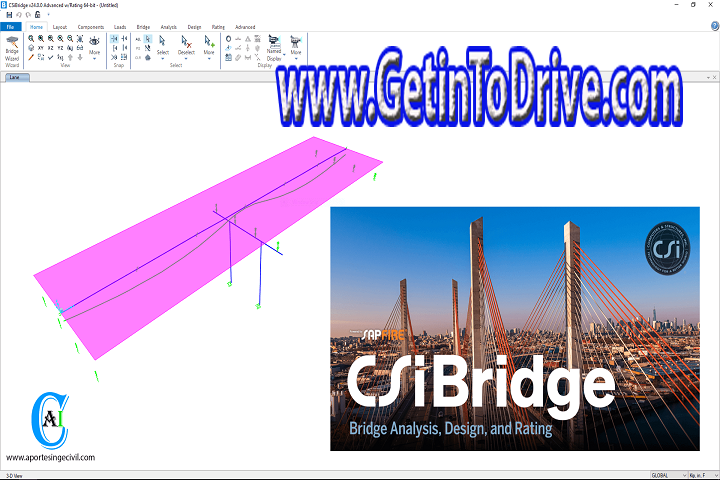Select the Lane view window tab
This screenshot has width=720, height=480.
click(15, 77)
